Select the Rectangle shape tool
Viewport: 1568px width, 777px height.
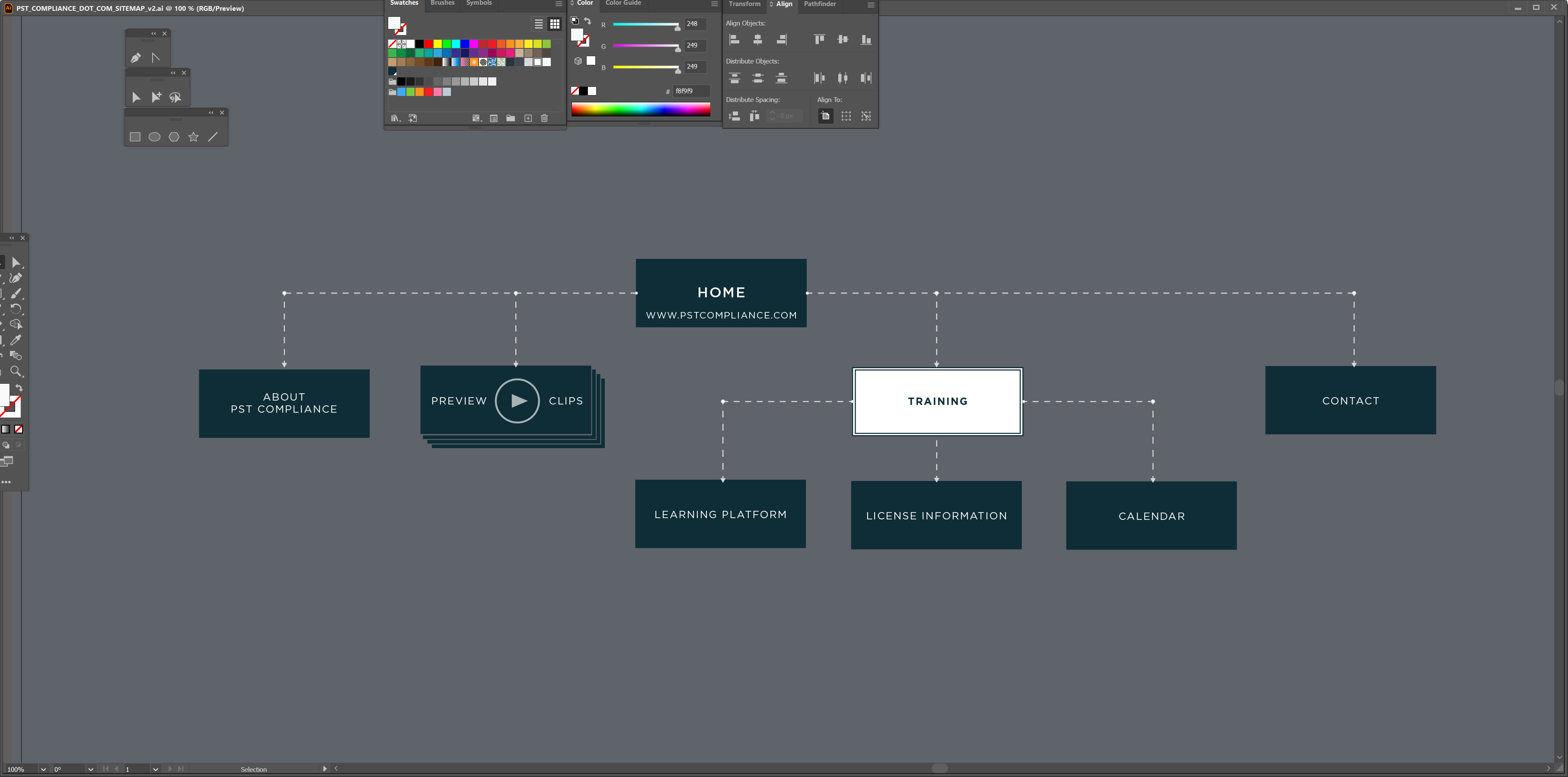pos(135,137)
